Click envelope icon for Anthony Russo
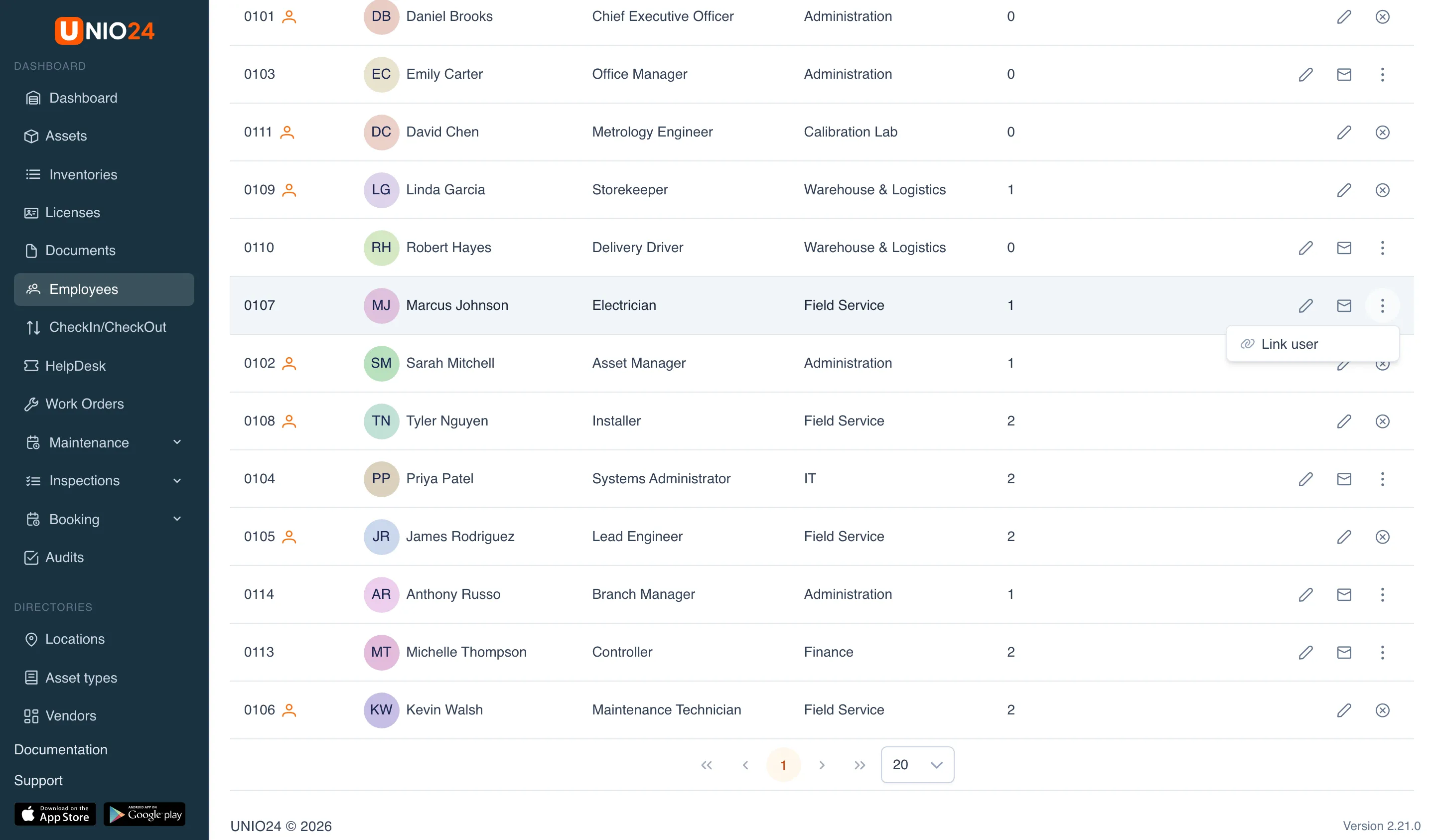 (x=1344, y=594)
